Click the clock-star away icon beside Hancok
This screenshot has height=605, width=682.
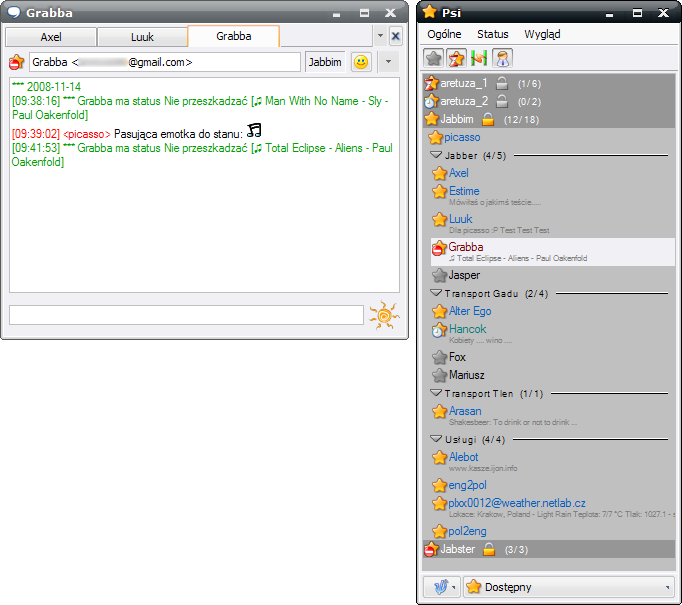pyautogui.click(x=439, y=330)
